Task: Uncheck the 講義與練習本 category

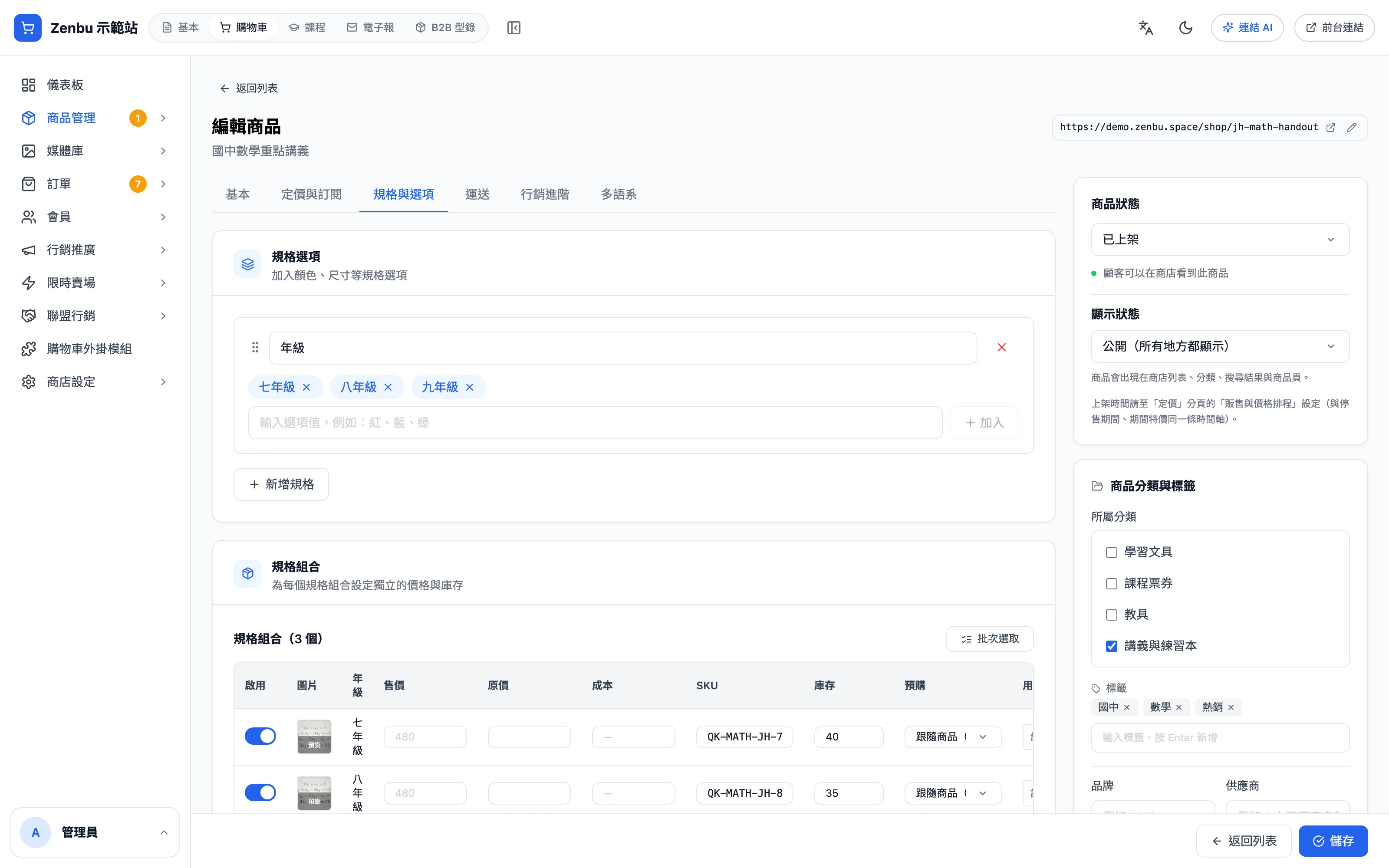Action: (1111, 646)
